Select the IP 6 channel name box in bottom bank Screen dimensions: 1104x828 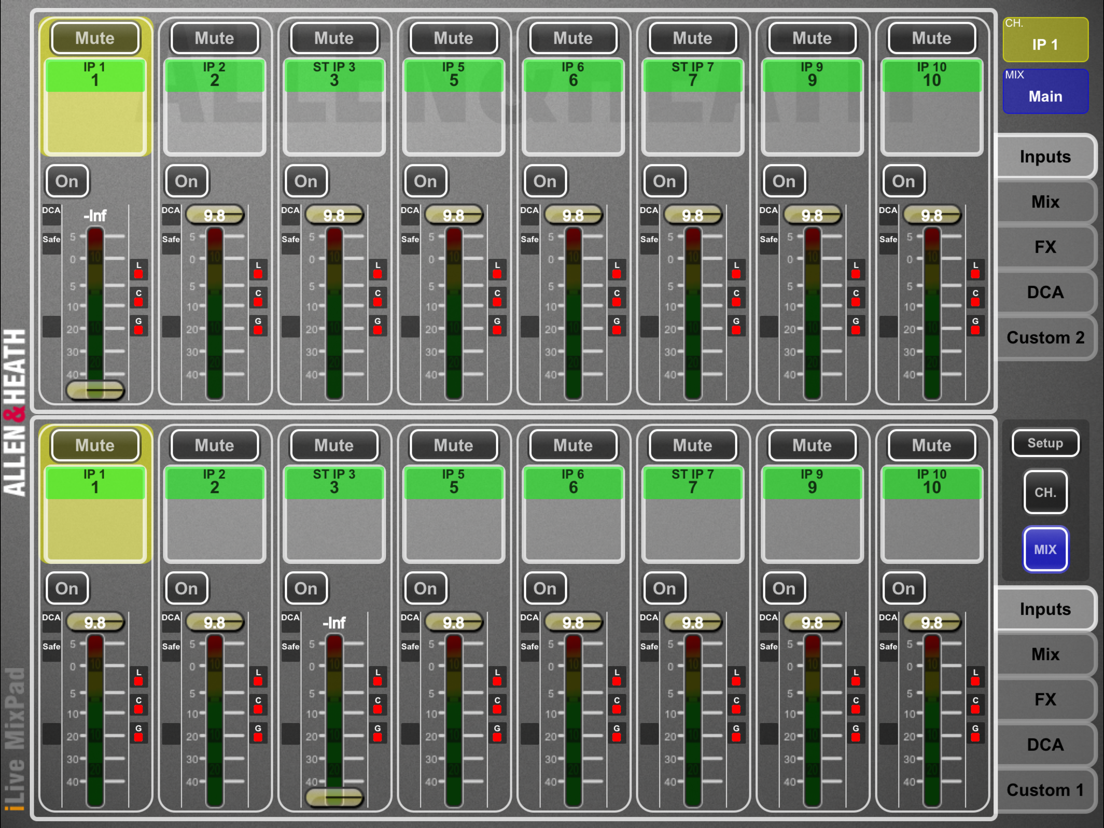tap(573, 513)
